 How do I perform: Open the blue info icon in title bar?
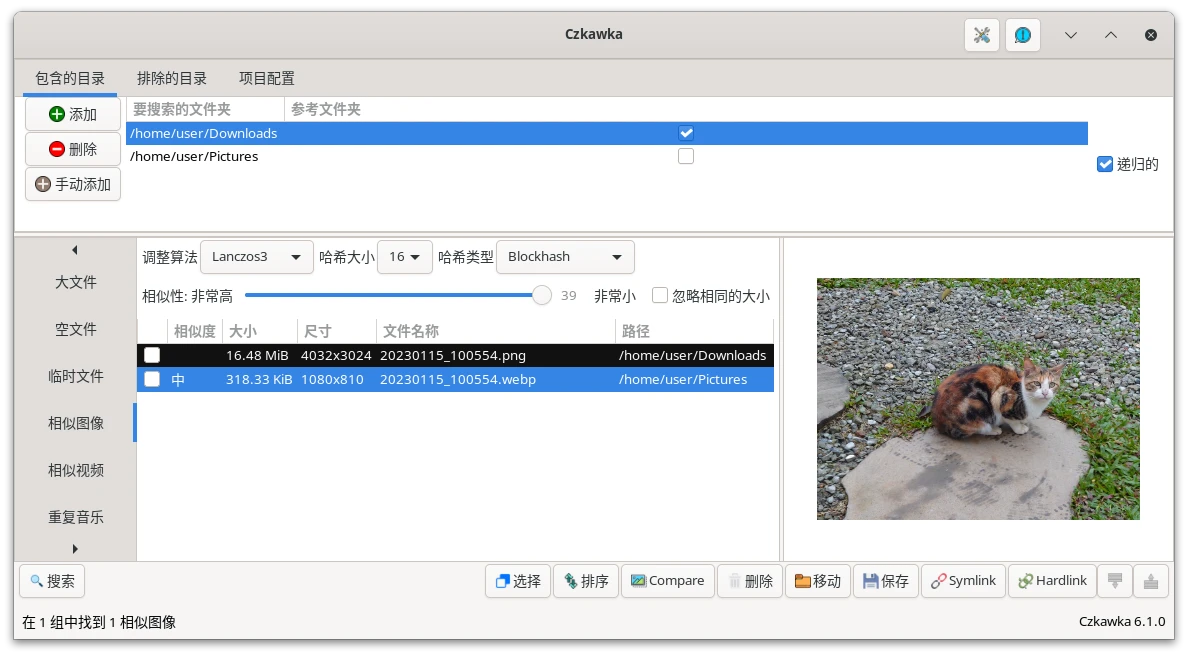click(x=1022, y=35)
